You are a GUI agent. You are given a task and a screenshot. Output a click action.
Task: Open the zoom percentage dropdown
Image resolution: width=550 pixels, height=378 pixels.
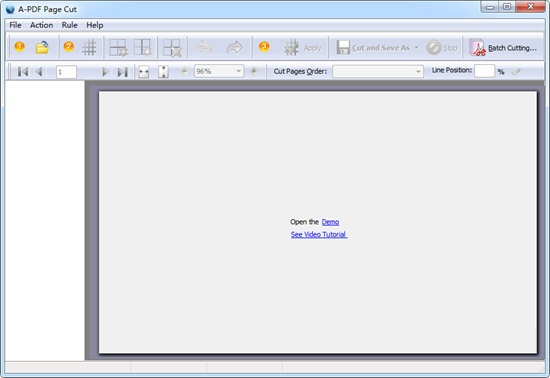click(239, 71)
